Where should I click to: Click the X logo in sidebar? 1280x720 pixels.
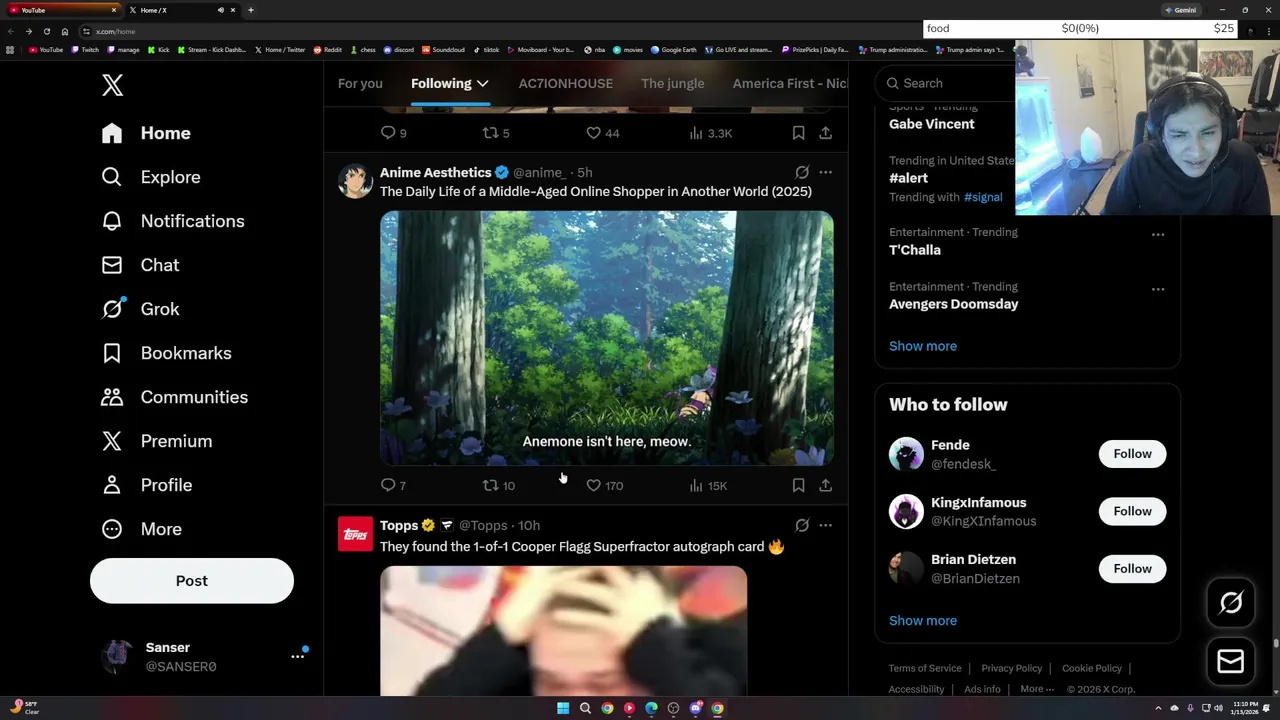(112, 85)
